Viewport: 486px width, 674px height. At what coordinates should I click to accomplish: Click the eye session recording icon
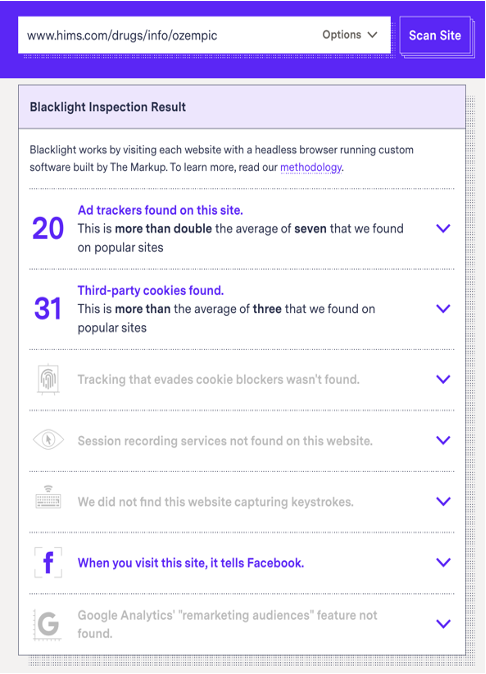49,440
